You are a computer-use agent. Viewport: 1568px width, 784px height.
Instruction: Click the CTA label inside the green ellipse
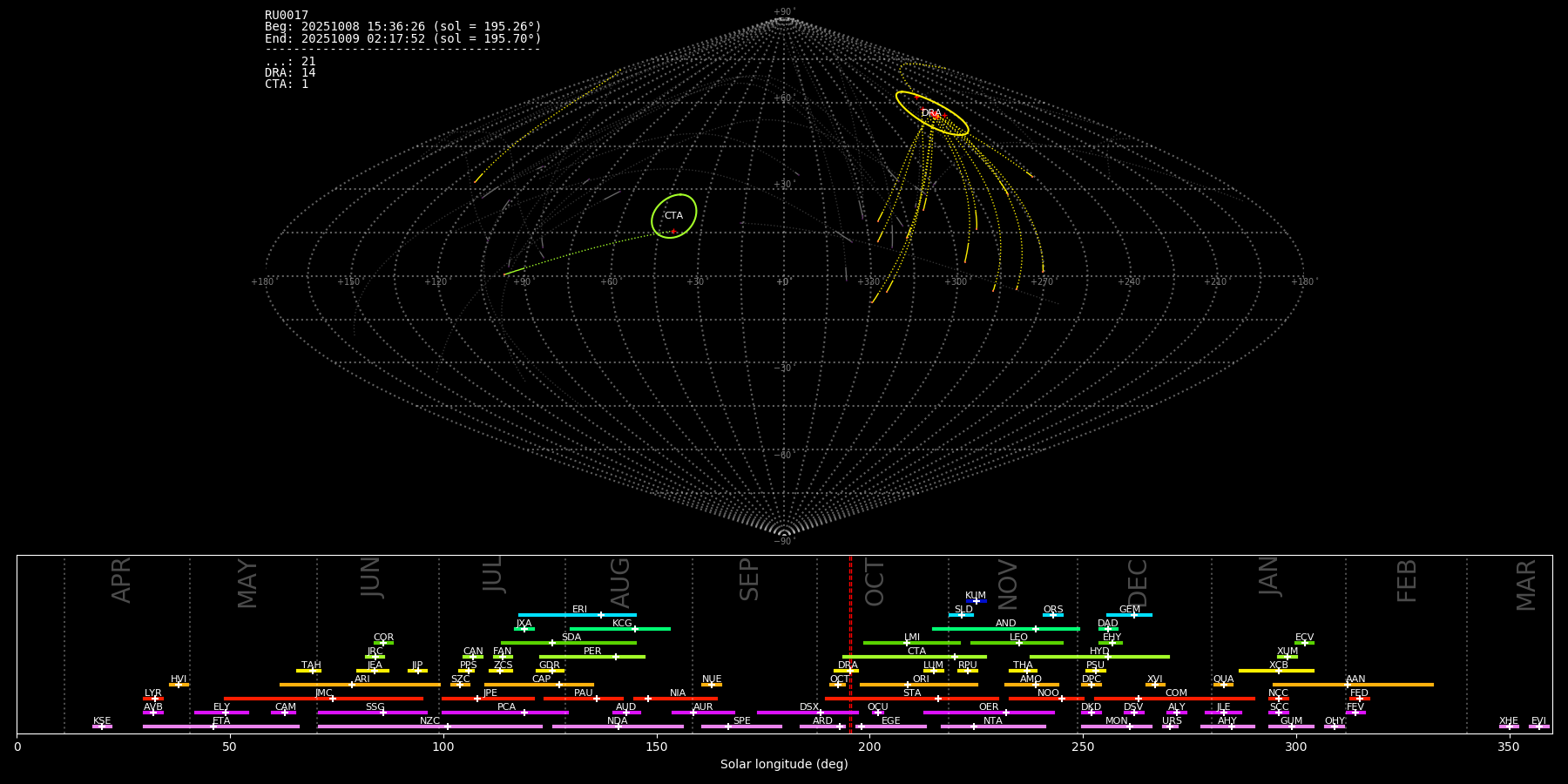(673, 216)
